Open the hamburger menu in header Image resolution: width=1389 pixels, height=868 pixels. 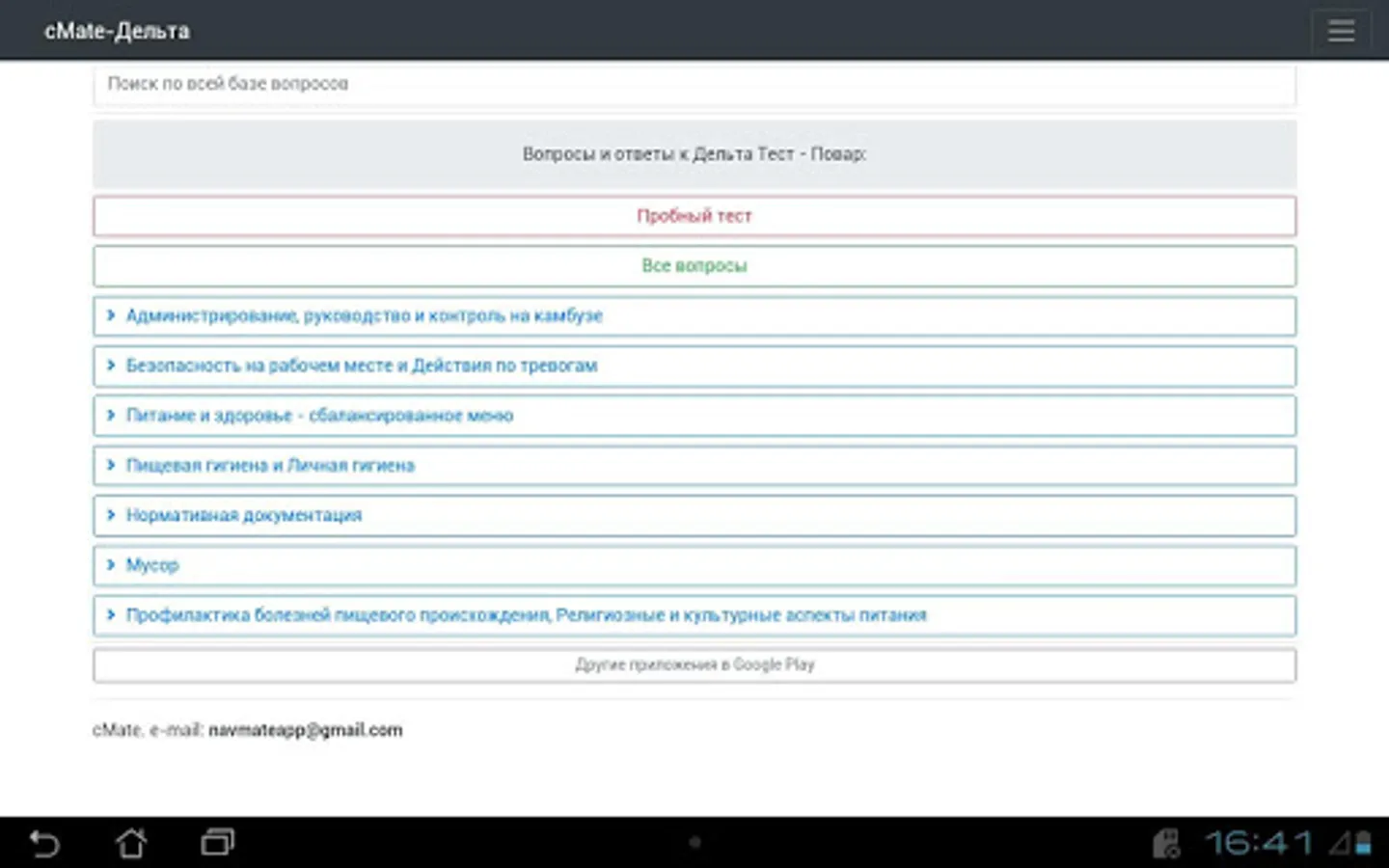coord(1341,31)
